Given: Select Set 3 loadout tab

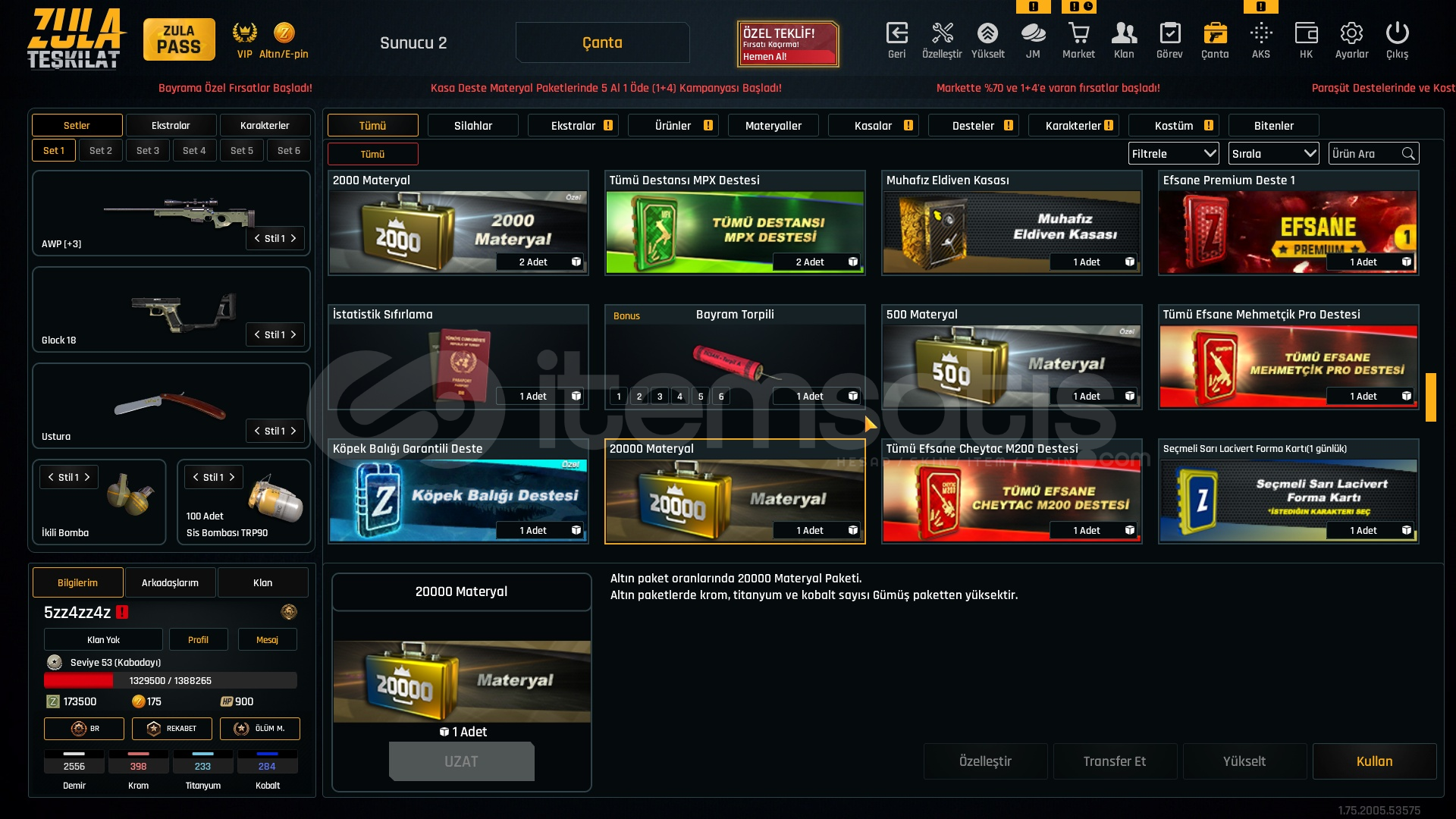Looking at the screenshot, I should pyautogui.click(x=148, y=150).
